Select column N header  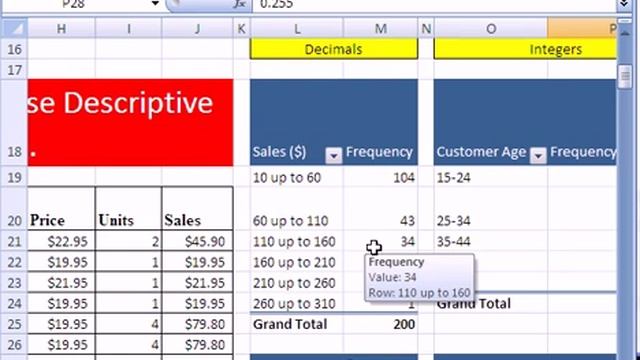pyautogui.click(x=426, y=29)
